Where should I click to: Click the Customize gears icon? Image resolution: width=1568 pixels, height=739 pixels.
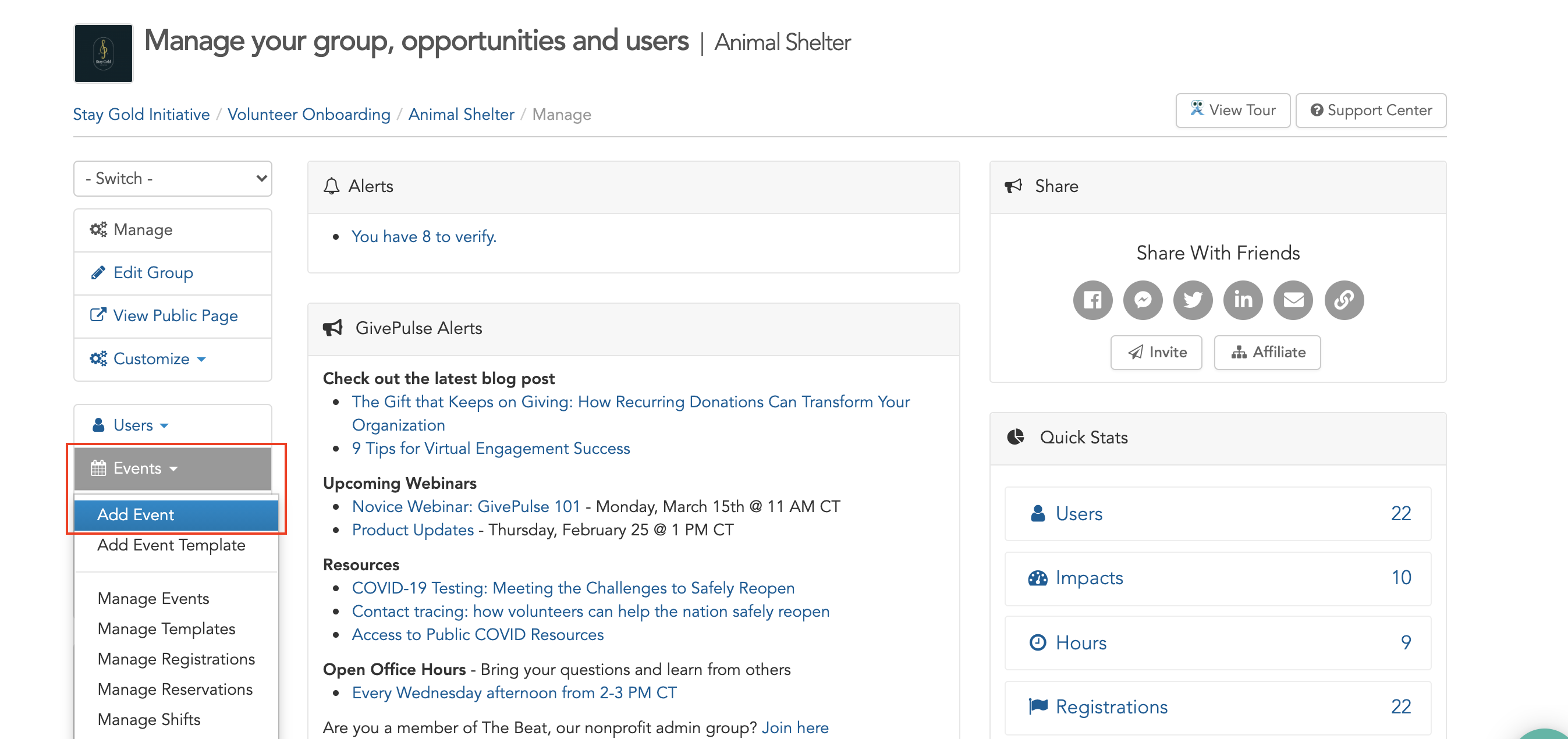[x=98, y=358]
